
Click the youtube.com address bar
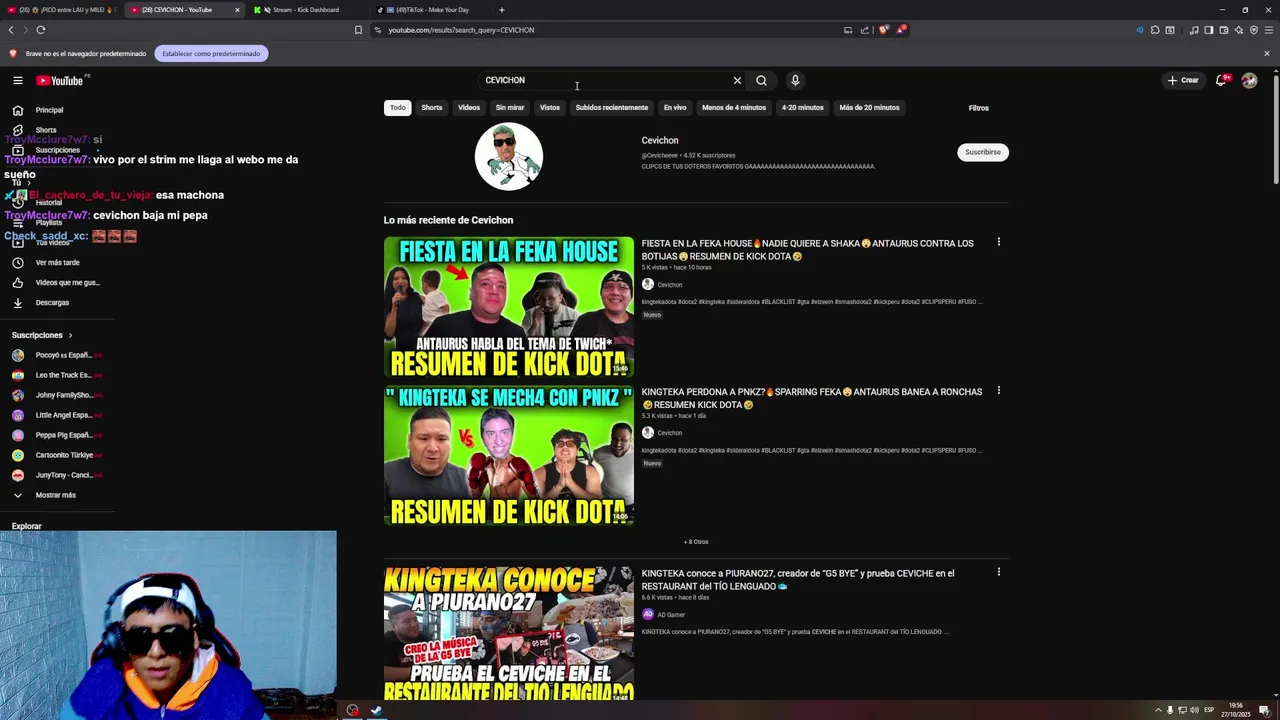(x=610, y=30)
